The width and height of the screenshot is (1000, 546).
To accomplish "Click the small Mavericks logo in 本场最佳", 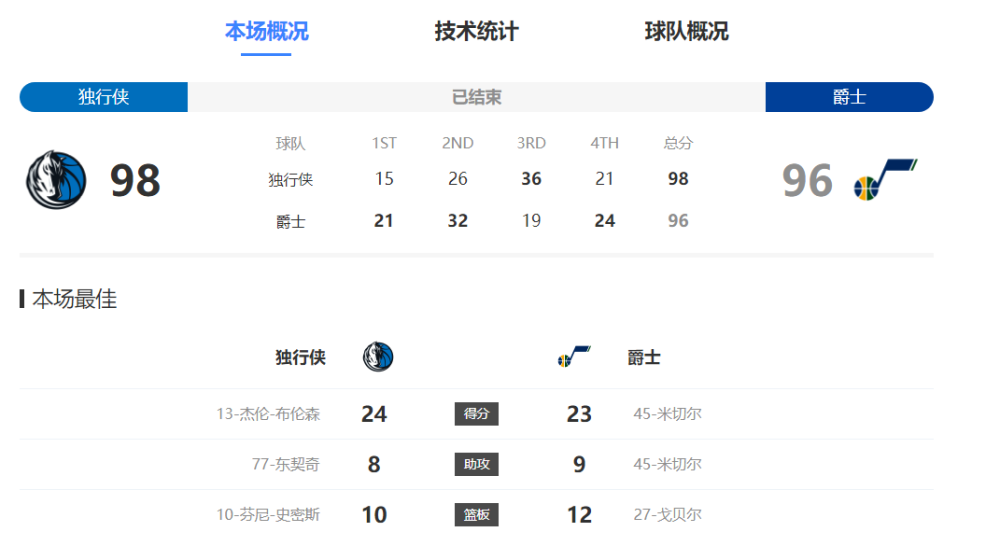I will click(x=378, y=357).
